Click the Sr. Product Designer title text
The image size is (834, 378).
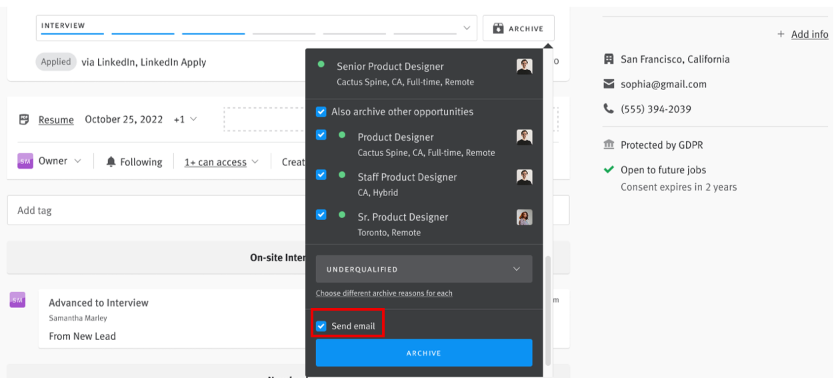coord(403,217)
